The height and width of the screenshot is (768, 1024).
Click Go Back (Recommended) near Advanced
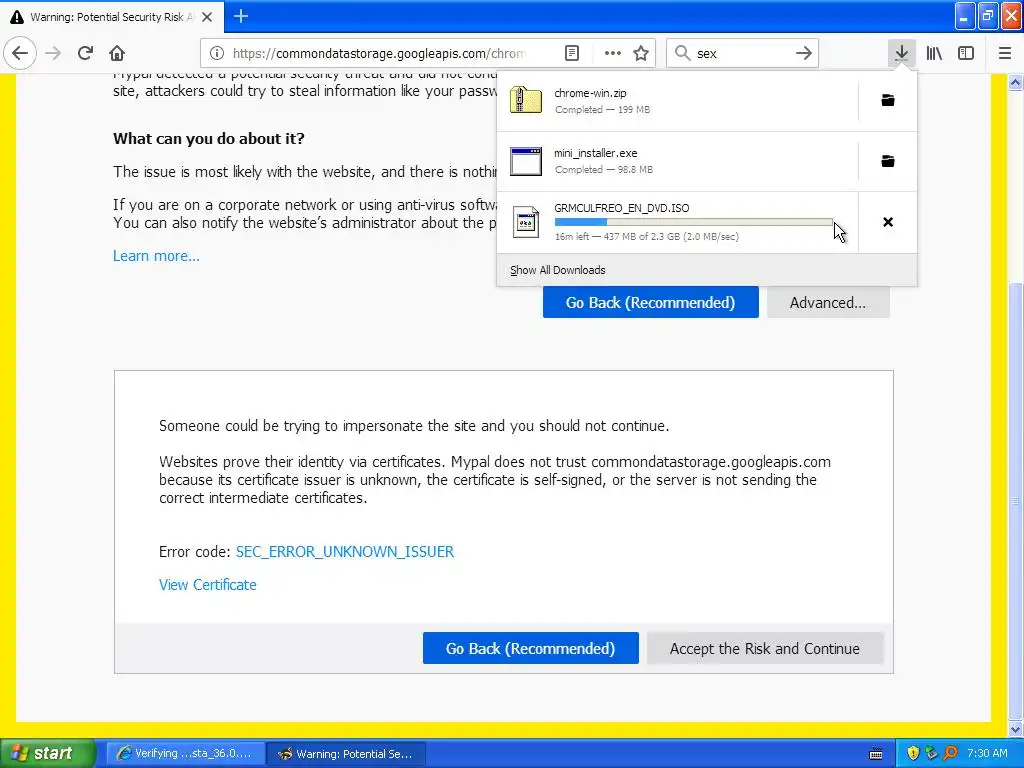click(650, 302)
